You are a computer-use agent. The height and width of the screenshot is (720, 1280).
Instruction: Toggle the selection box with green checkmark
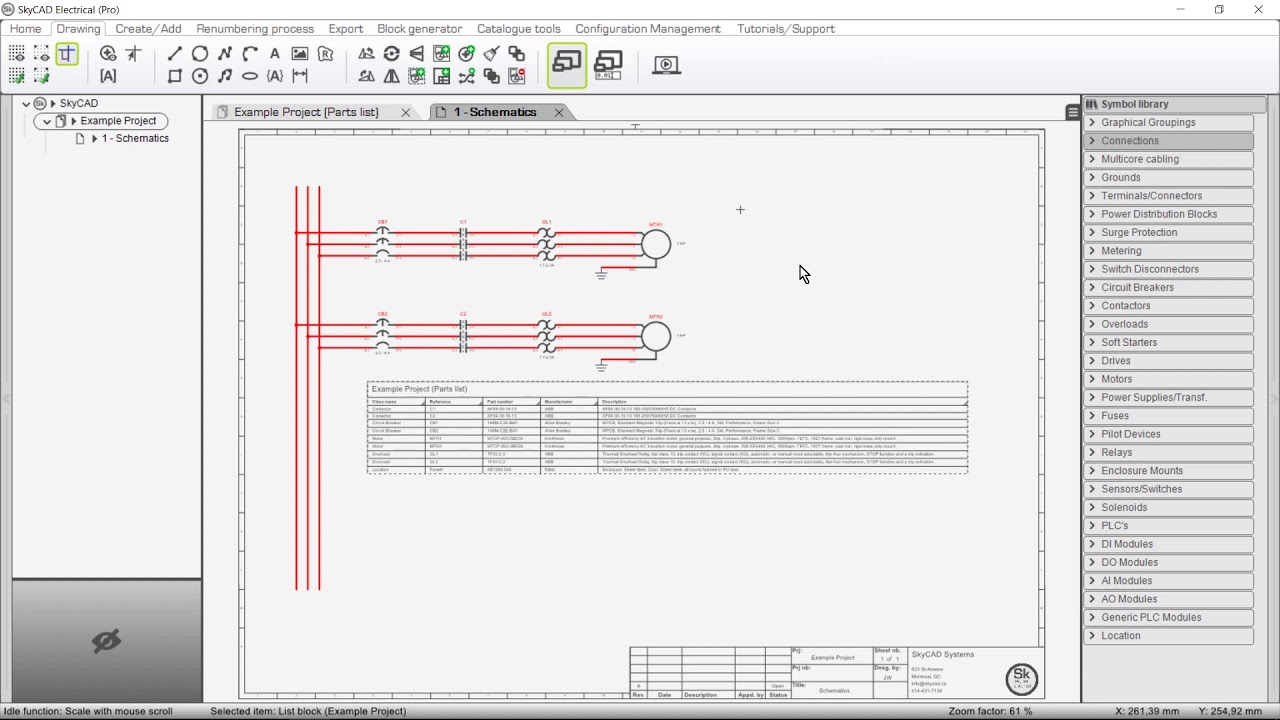(42, 76)
